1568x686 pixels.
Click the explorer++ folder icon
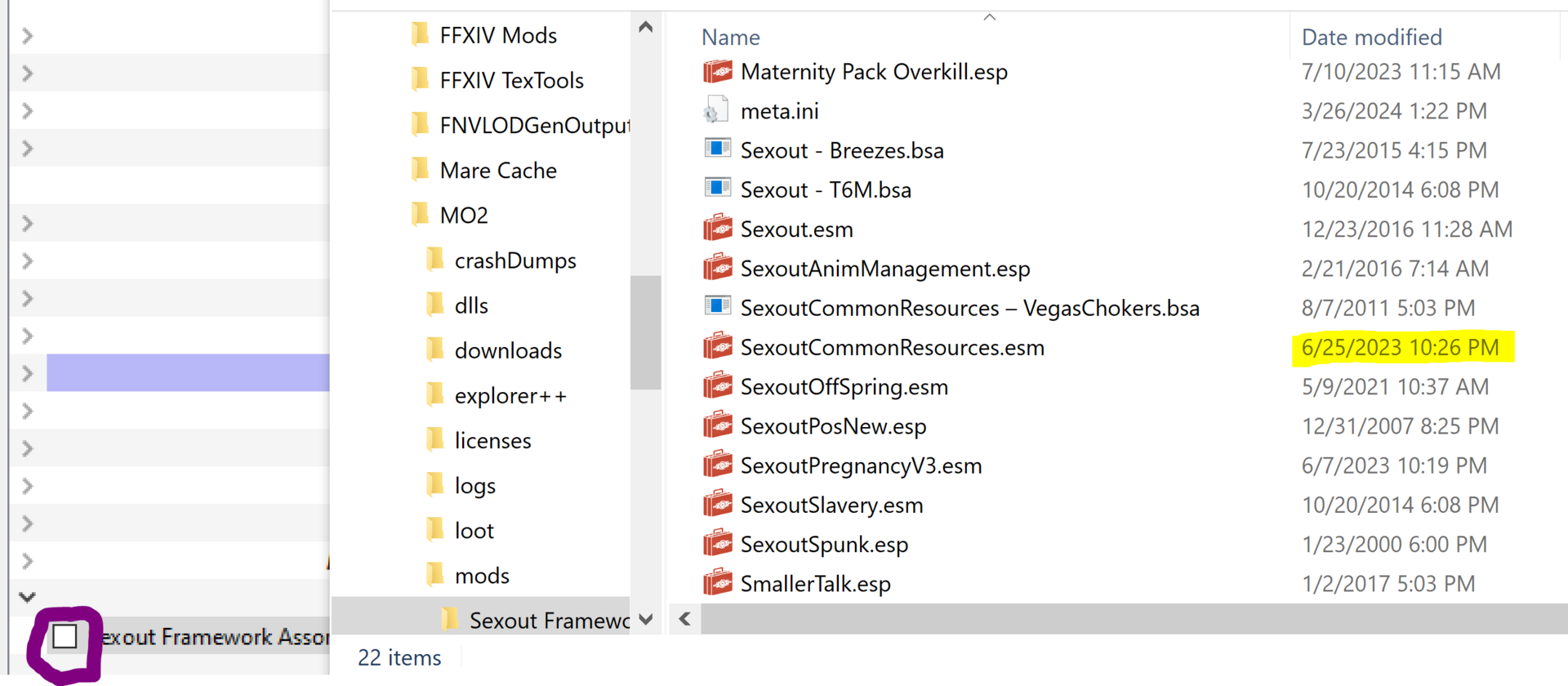[435, 394]
